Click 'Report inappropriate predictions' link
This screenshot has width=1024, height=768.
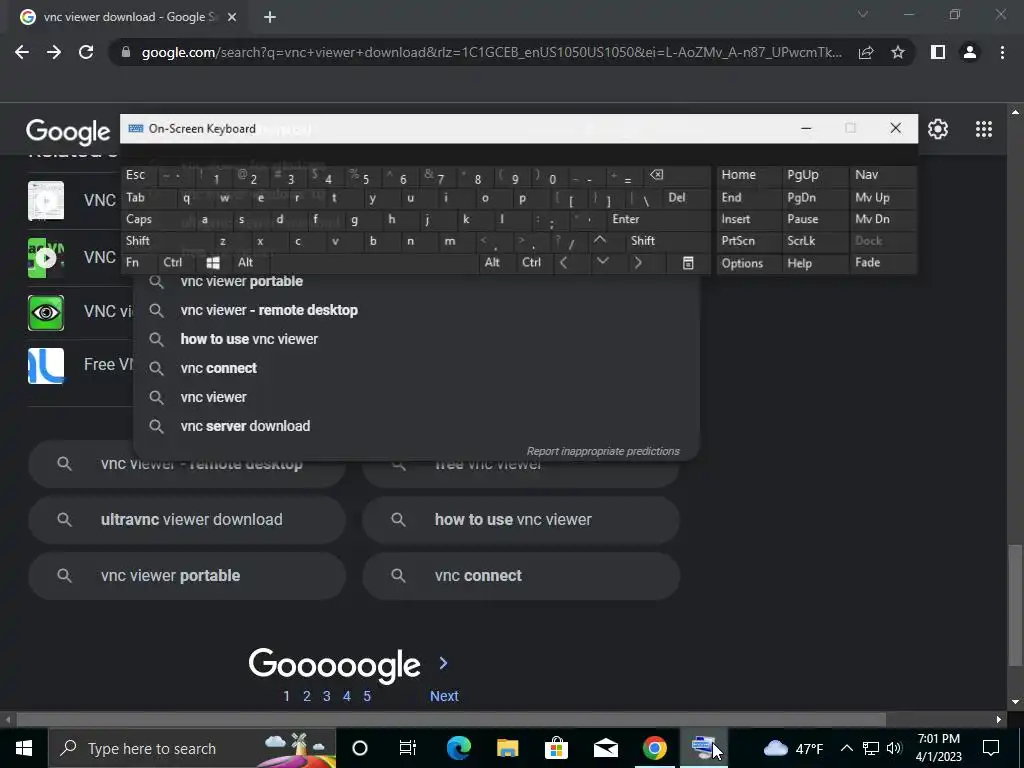pyautogui.click(x=603, y=451)
